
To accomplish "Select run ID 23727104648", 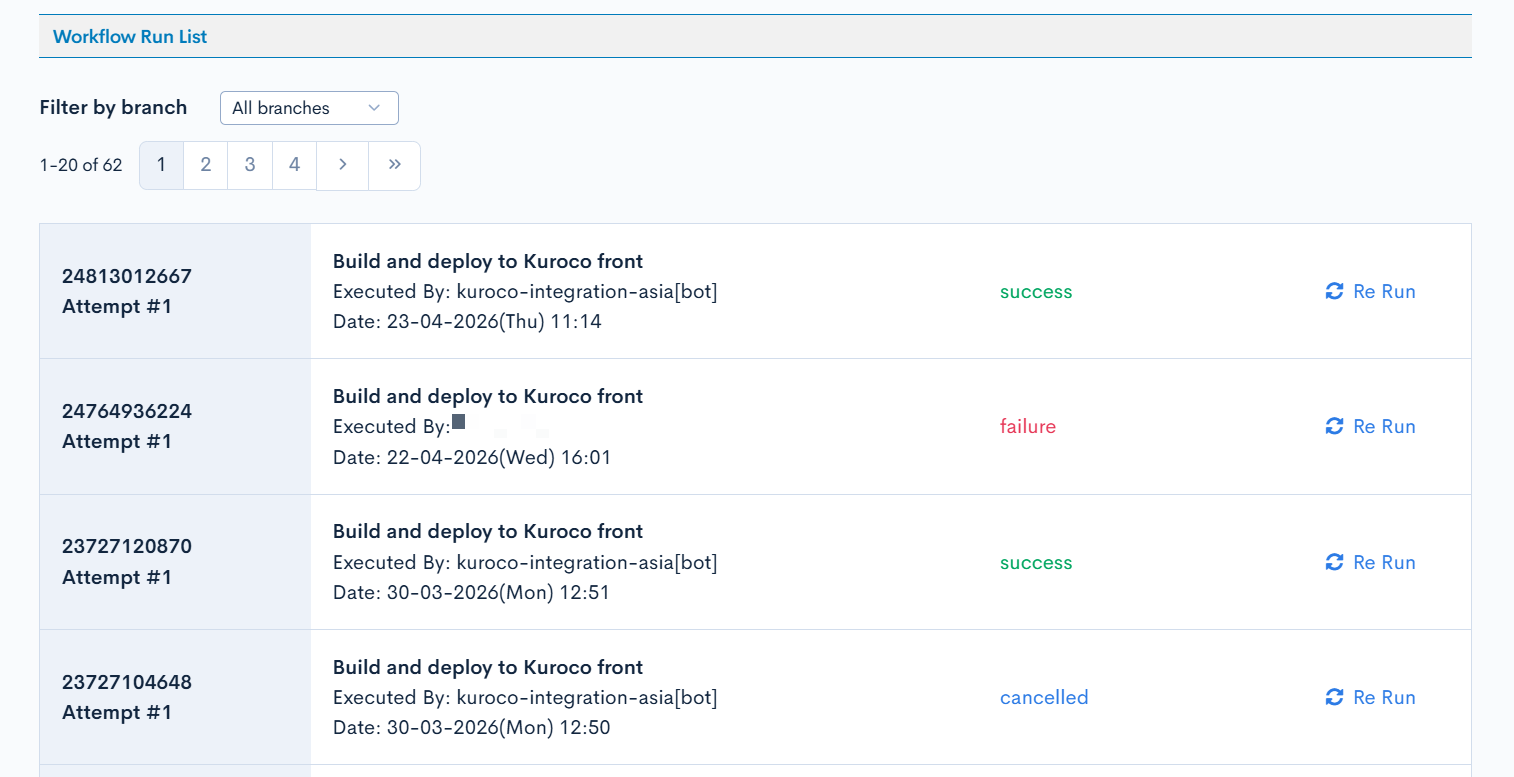I will click(127, 682).
